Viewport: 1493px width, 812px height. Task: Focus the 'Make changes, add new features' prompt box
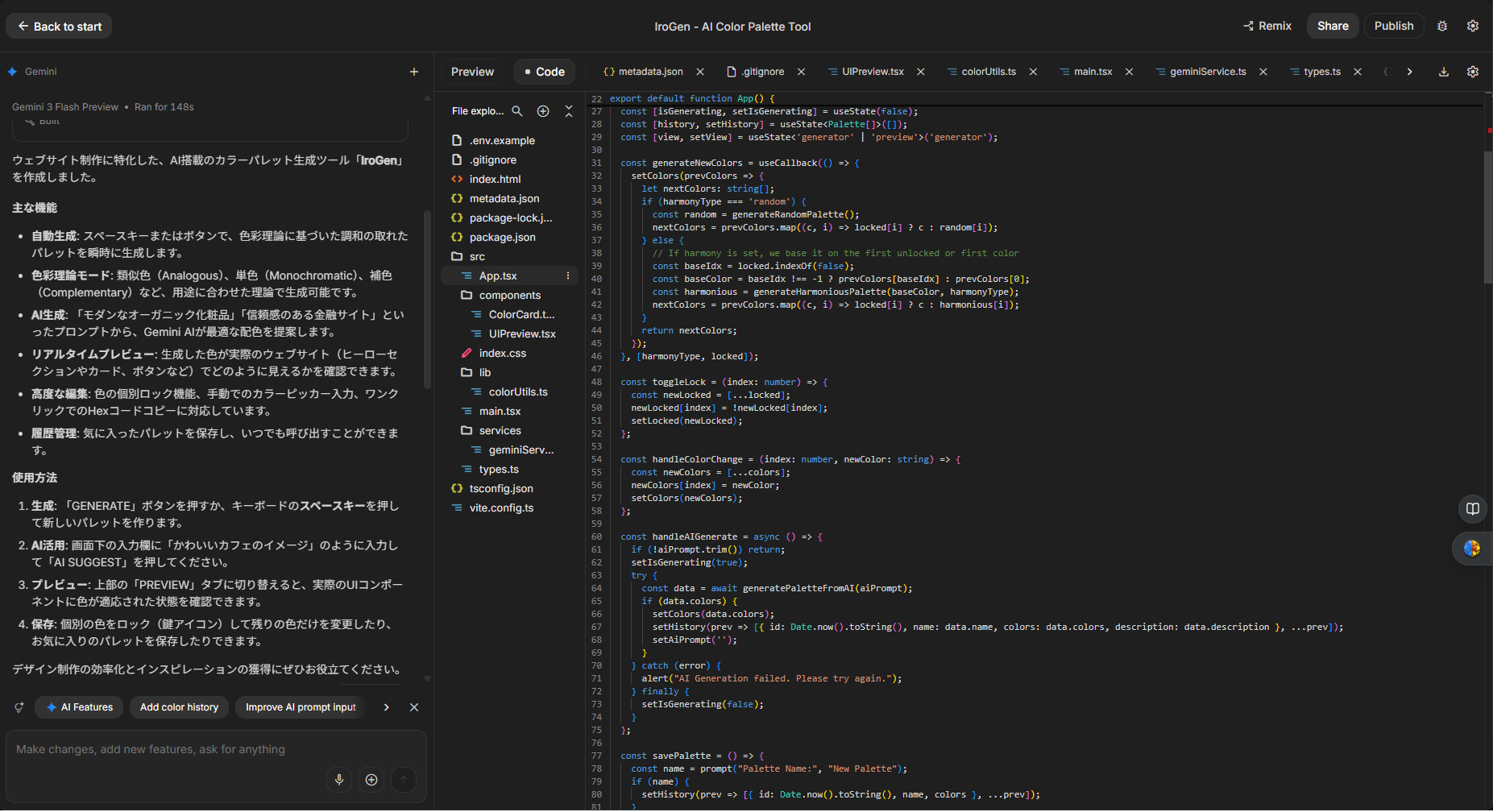point(216,750)
